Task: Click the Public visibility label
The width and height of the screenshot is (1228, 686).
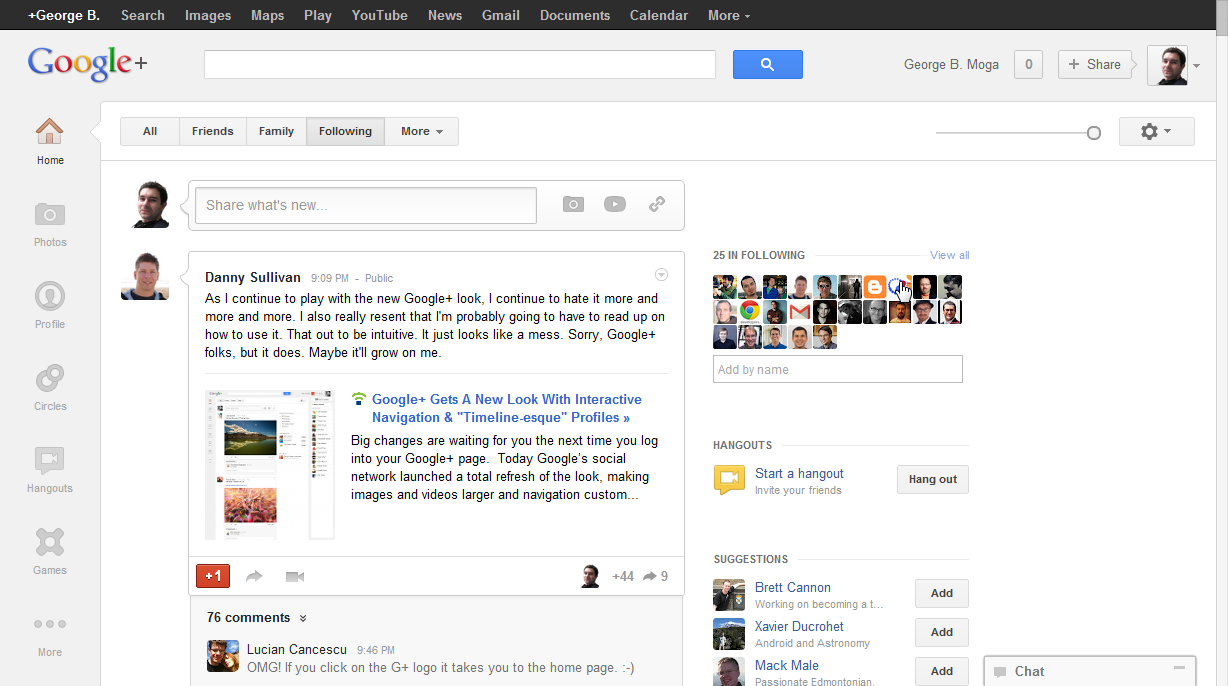Action: [379, 278]
